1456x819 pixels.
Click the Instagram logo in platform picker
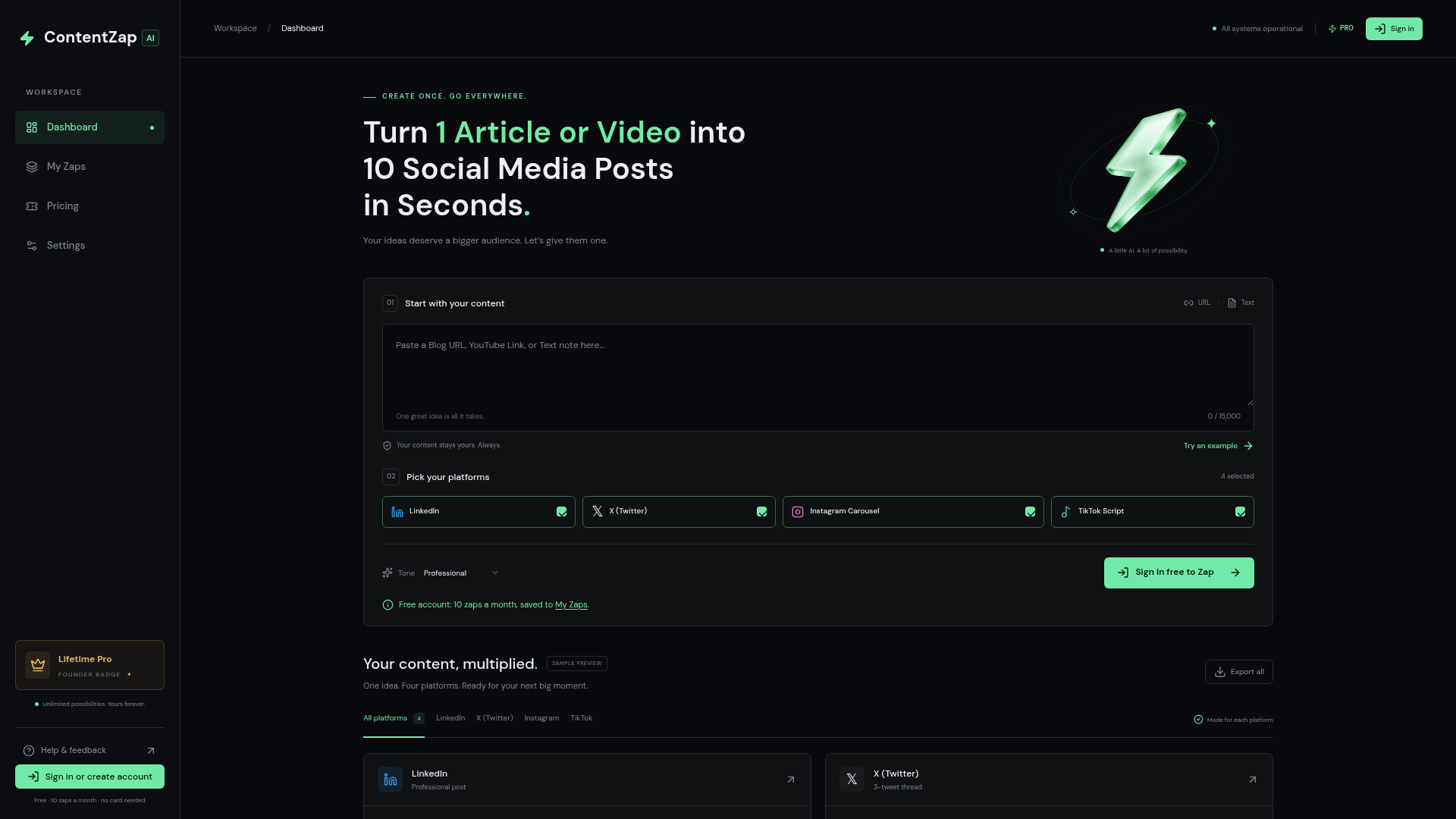[x=798, y=512]
